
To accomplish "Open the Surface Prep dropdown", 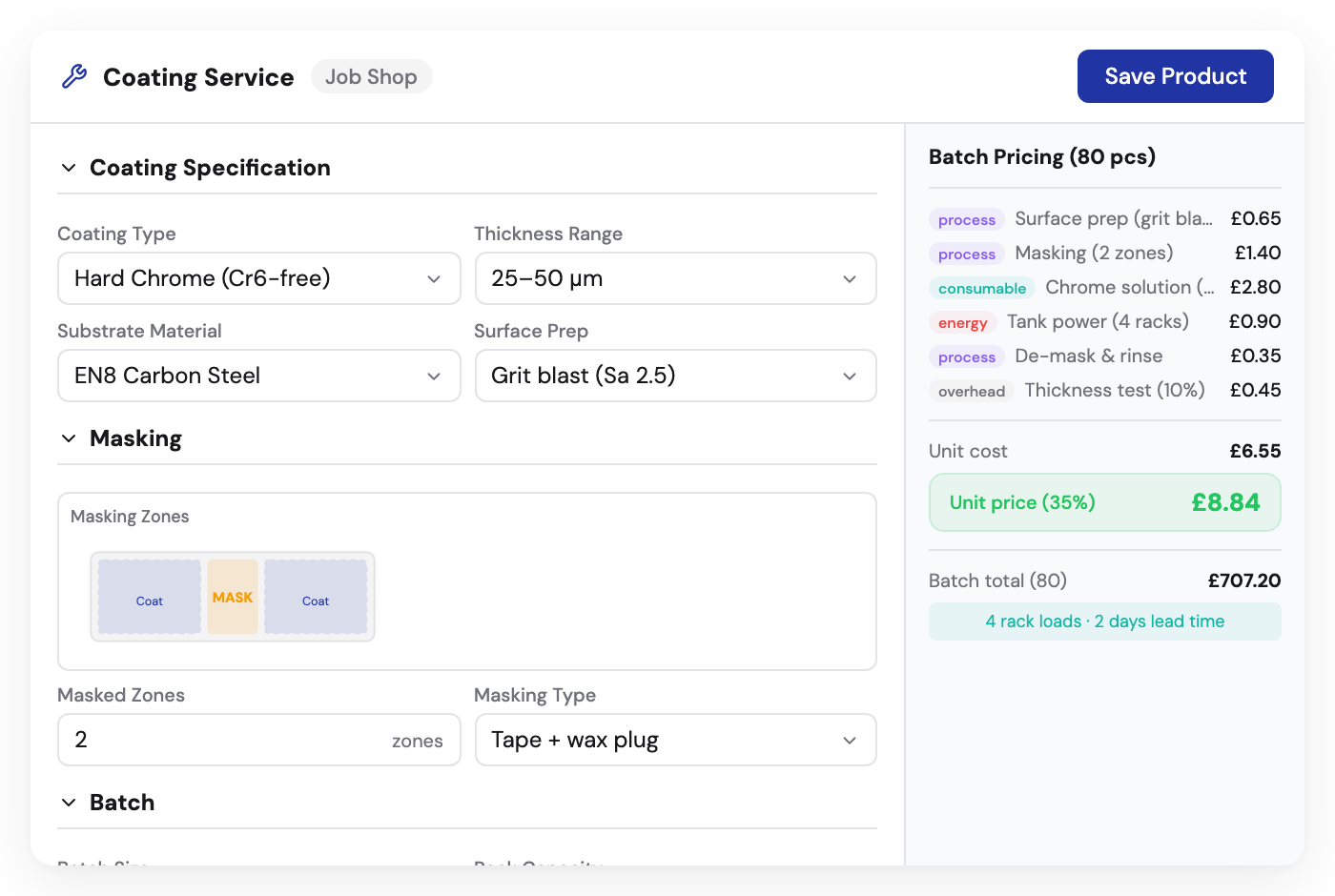I will pyautogui.click(x=675, y=376).
